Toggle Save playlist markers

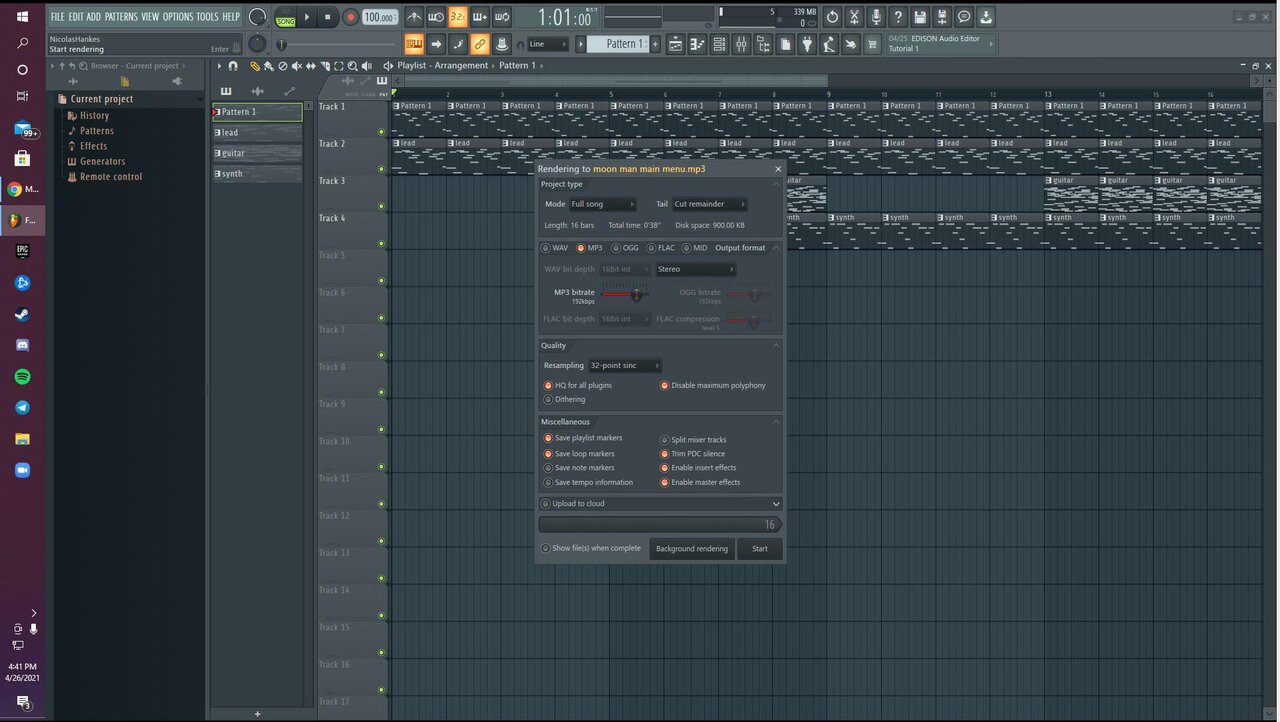point(583,438)
